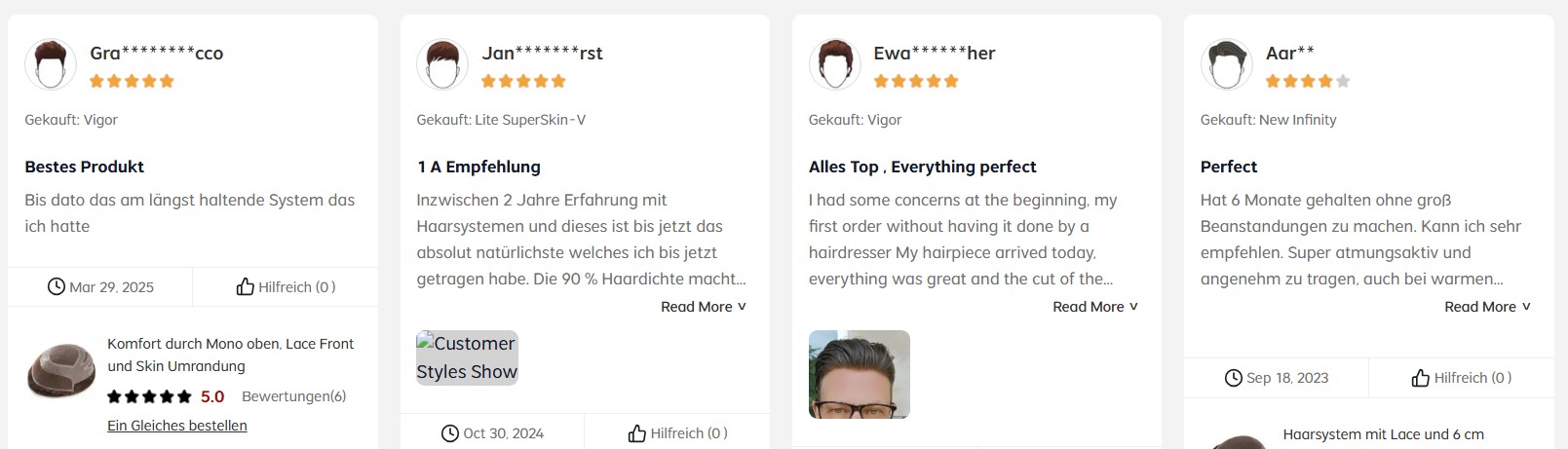This screenshot has height=449, width=1568.
Task: Click thumbs-up icon on Oct 30, 2024 review
Action: click(x=637, y=433)
